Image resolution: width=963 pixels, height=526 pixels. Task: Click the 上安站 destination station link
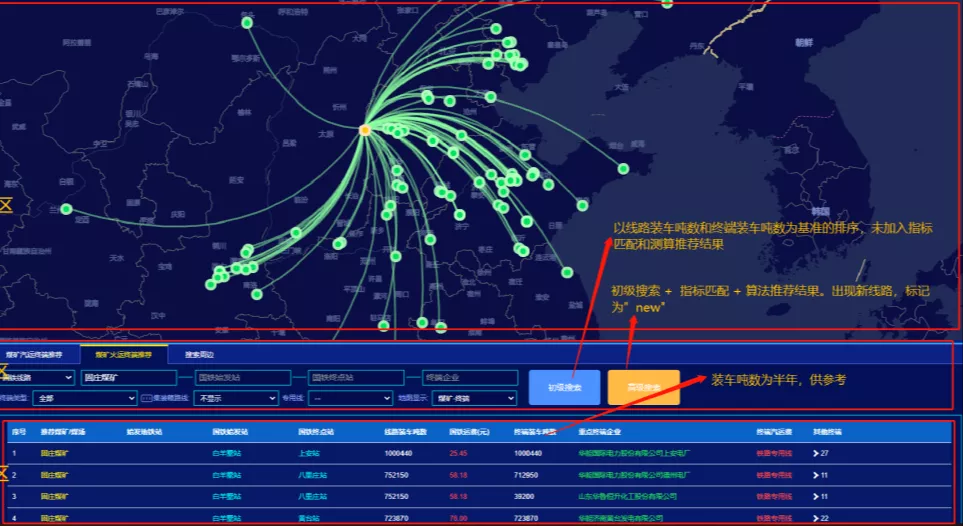tap(309, 453)
